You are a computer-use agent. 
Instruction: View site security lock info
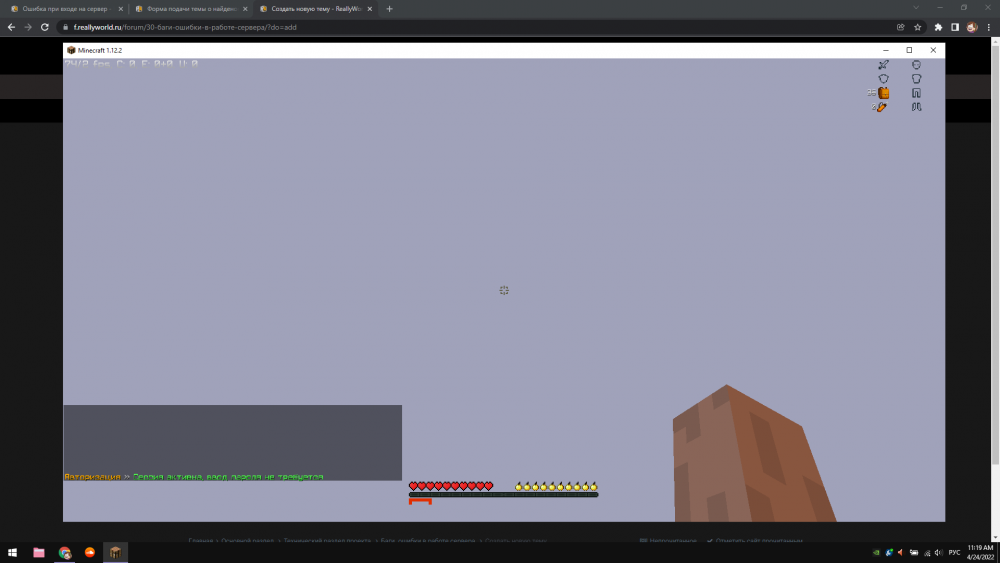pyautogui.click(x=65, y=27)
